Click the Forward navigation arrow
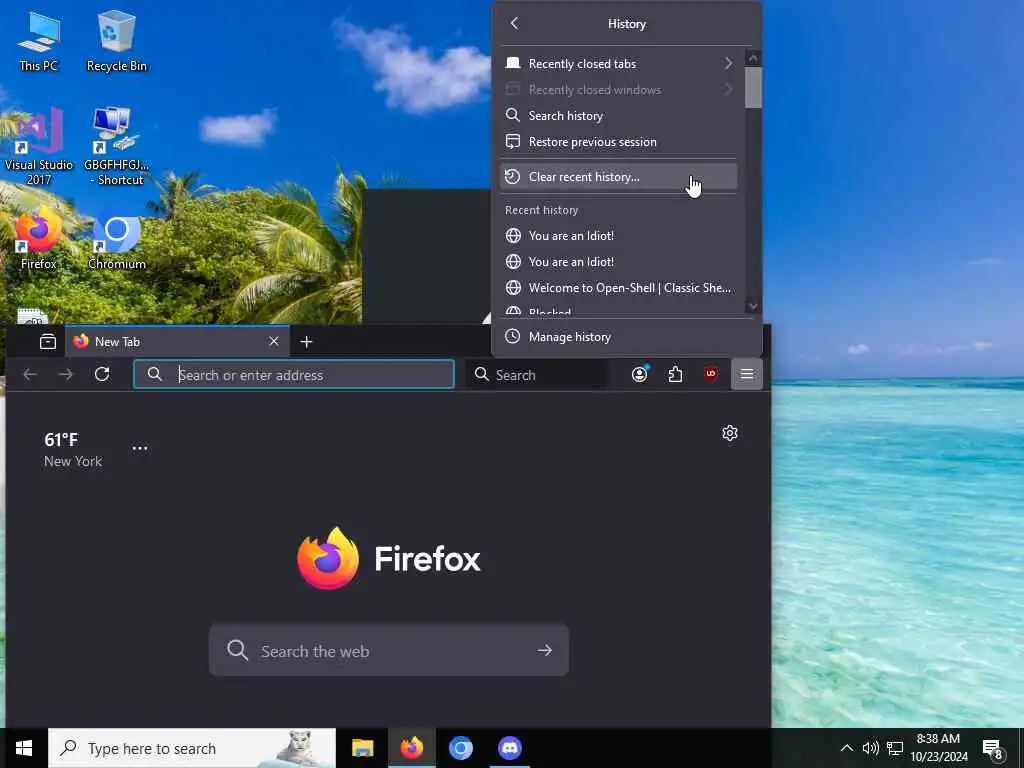1024x768 pixels. click(65, 374)
